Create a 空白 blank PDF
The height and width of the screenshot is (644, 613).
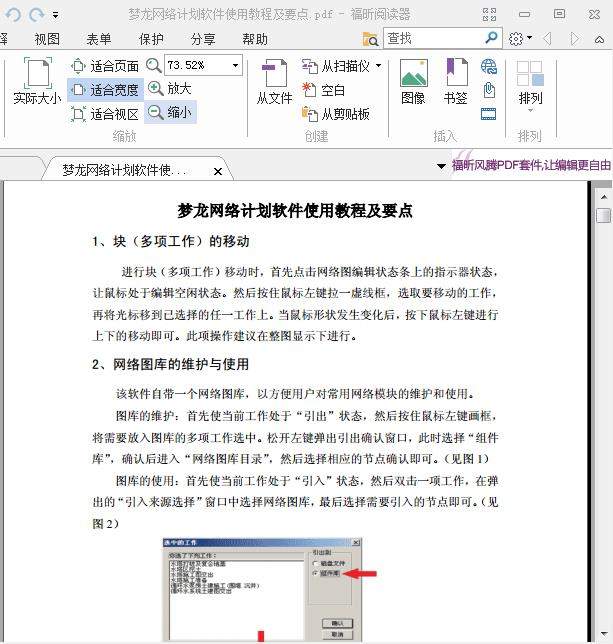(324, 90)
